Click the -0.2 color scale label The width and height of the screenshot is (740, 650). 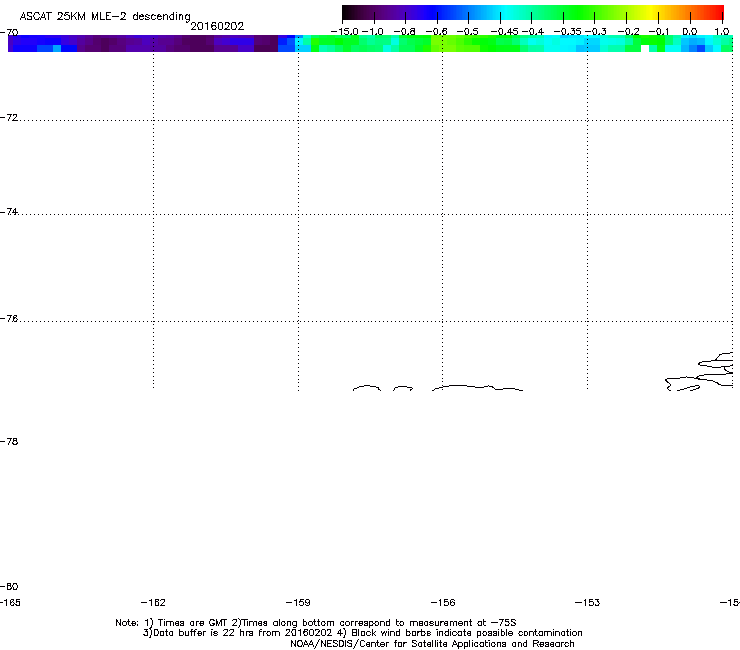point(628,32)
